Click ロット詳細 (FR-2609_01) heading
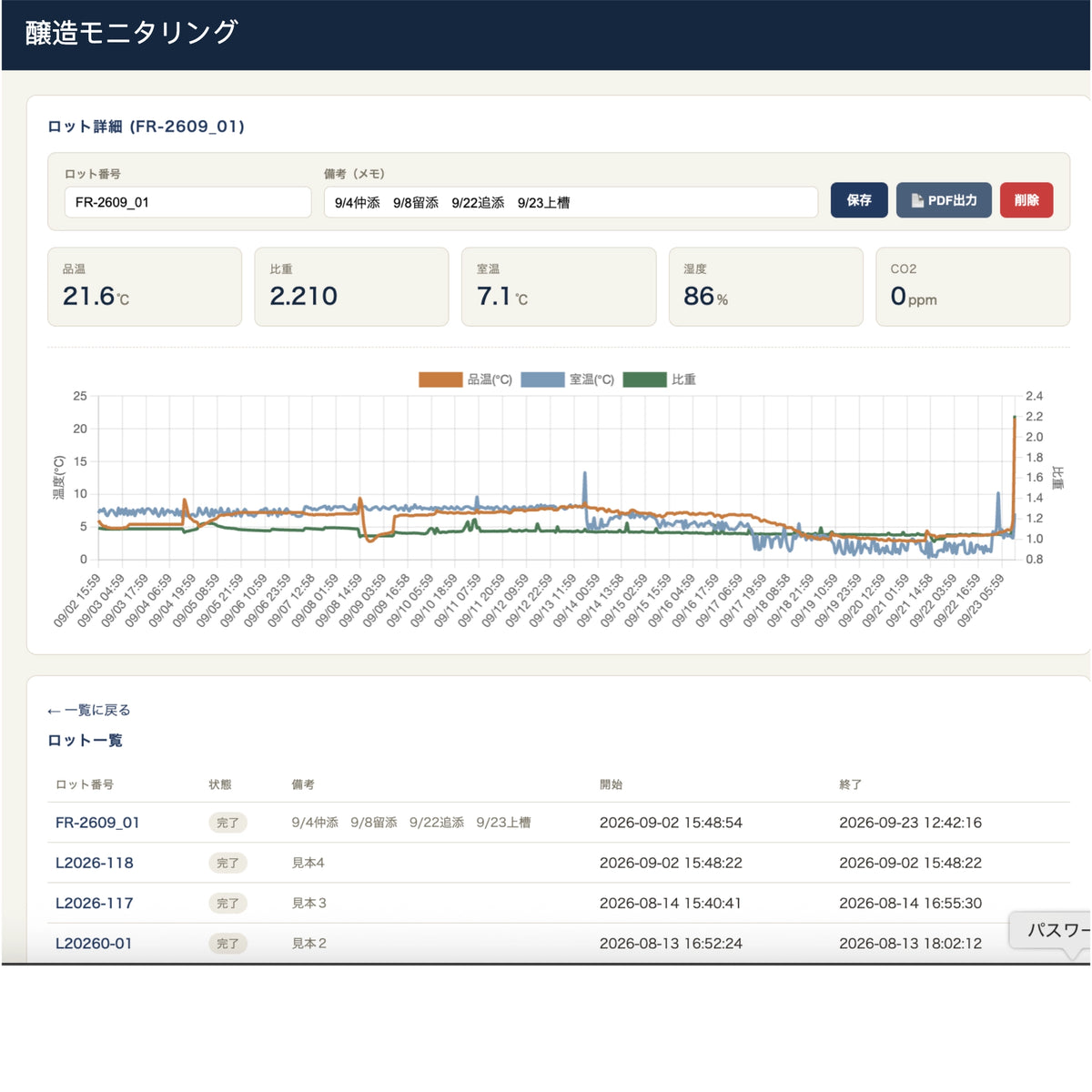The image size is (1092, 1092). (146, 126)
